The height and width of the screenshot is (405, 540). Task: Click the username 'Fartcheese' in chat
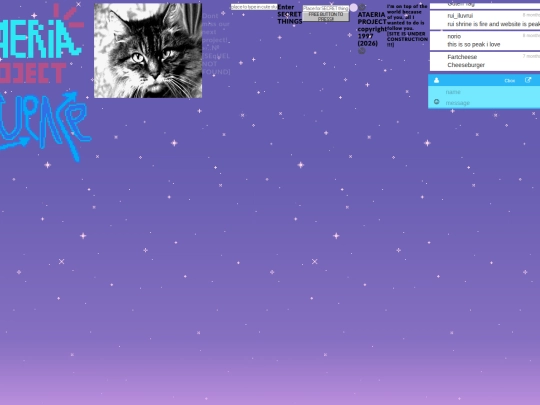462,57
